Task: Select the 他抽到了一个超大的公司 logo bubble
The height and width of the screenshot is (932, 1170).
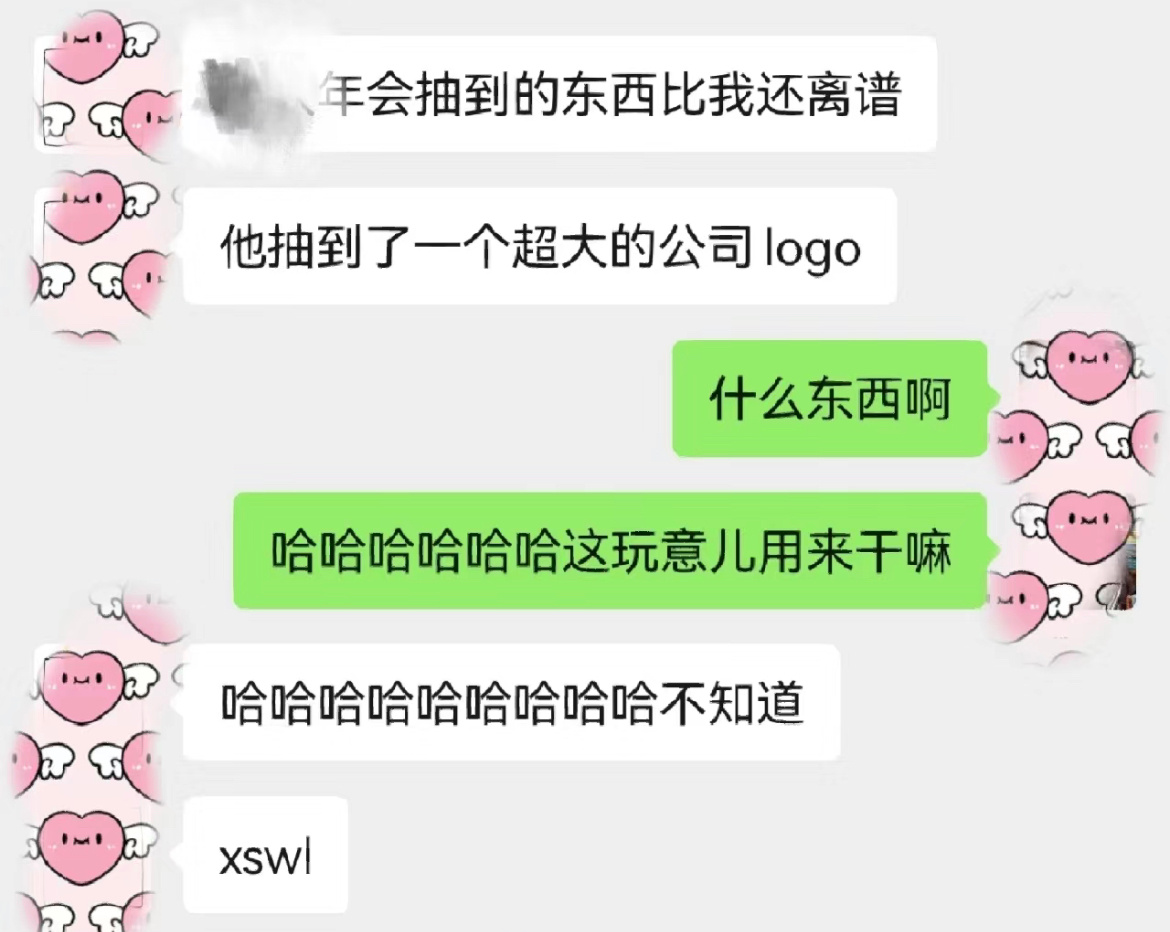Action: (539, 246)
